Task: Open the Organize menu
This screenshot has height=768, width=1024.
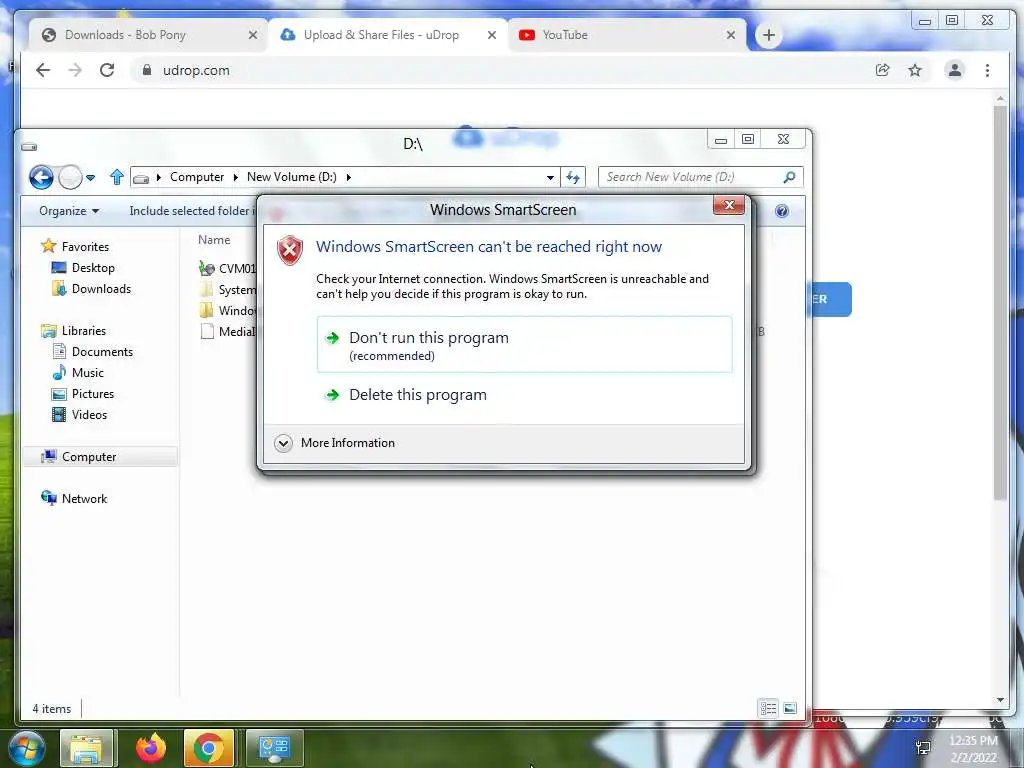Action: click(69, 211)
